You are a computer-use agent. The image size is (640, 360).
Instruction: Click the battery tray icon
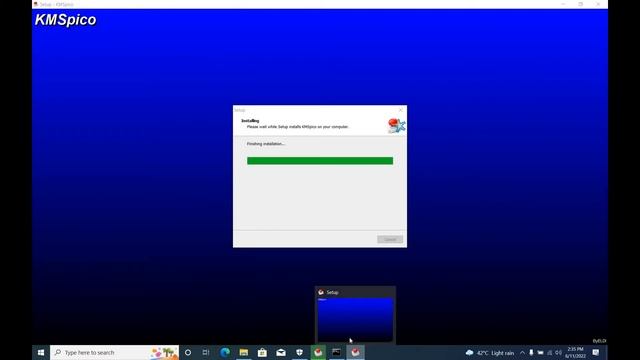point(540,352)
